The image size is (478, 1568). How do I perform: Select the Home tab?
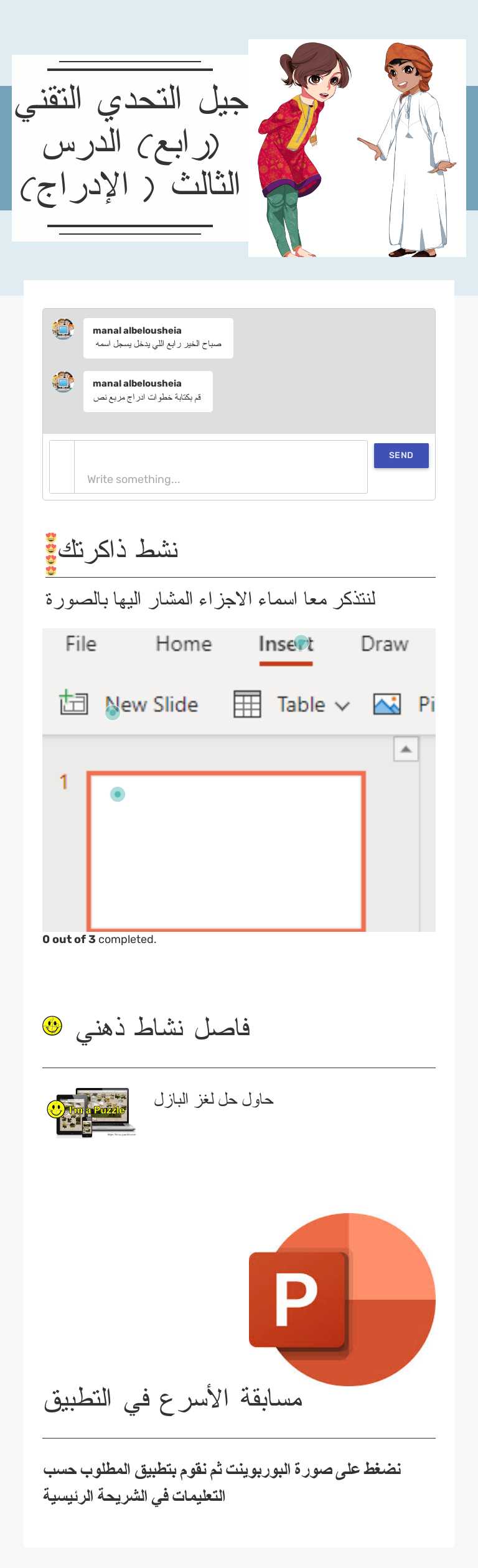[183, 644]
